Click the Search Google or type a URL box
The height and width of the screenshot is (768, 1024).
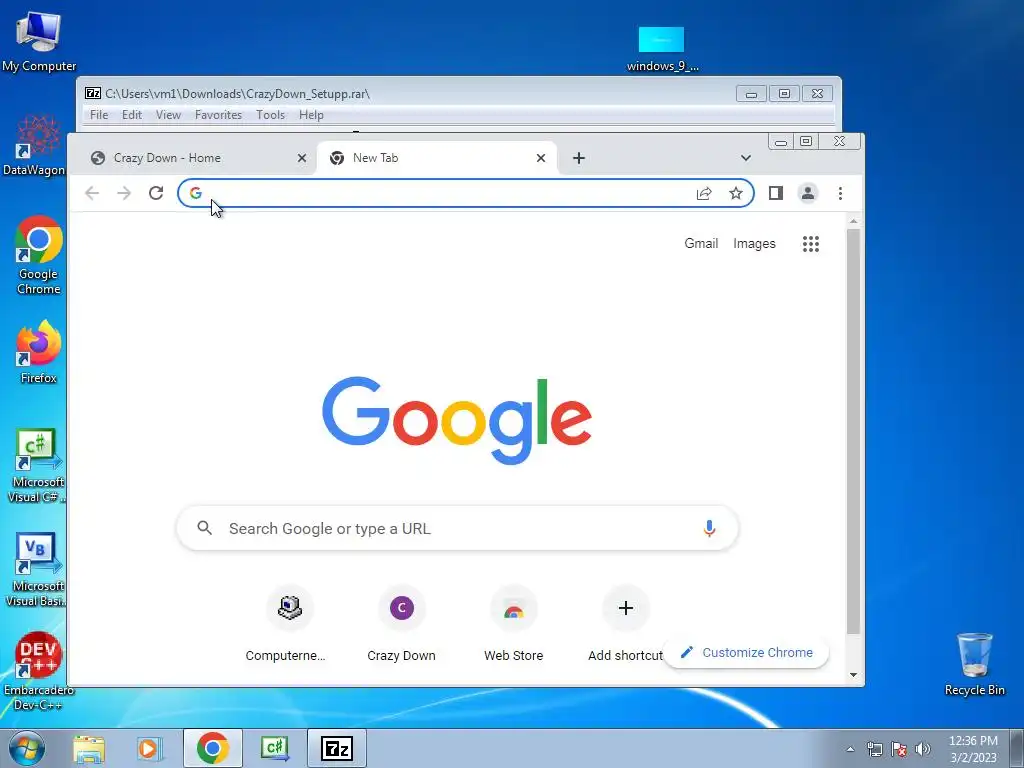pos(457,528)
